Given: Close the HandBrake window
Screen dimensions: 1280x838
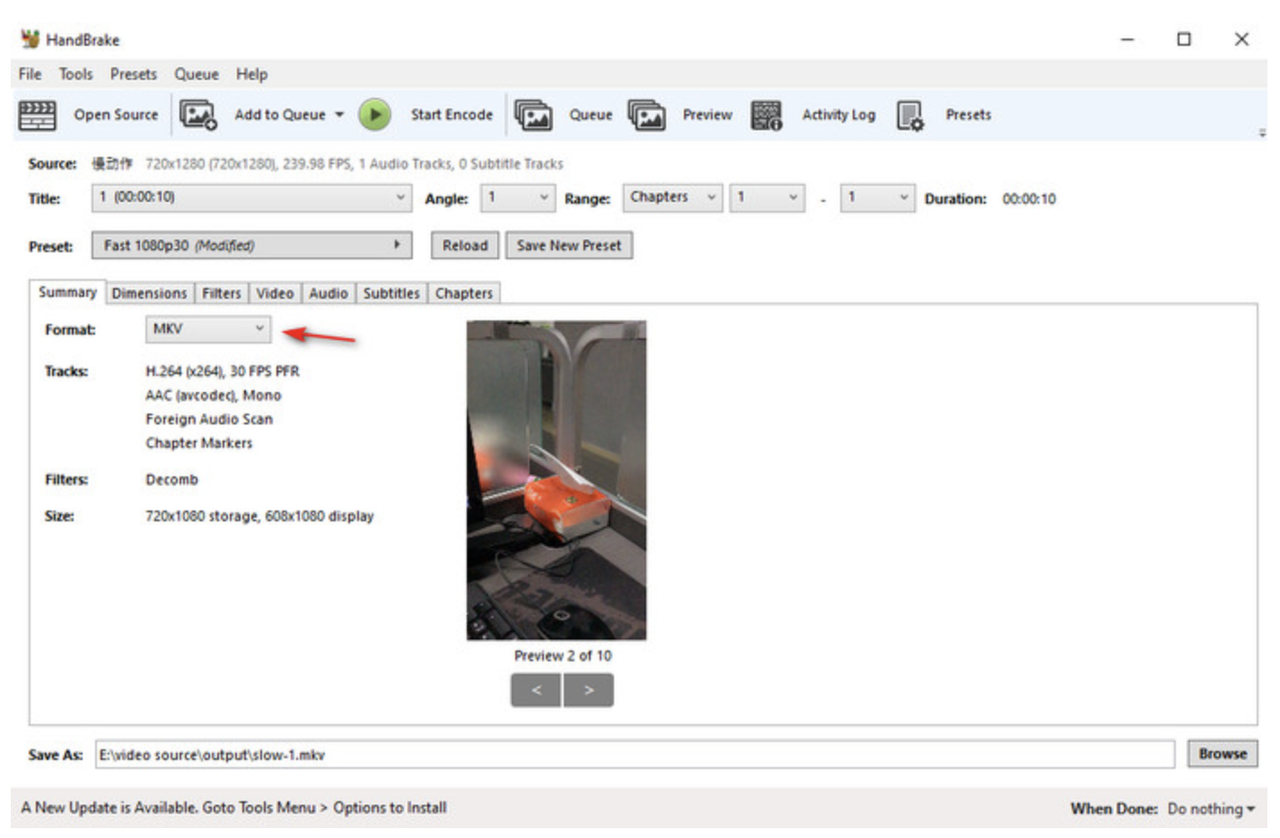Looking at the screenshot, I should coord(1241,40).
